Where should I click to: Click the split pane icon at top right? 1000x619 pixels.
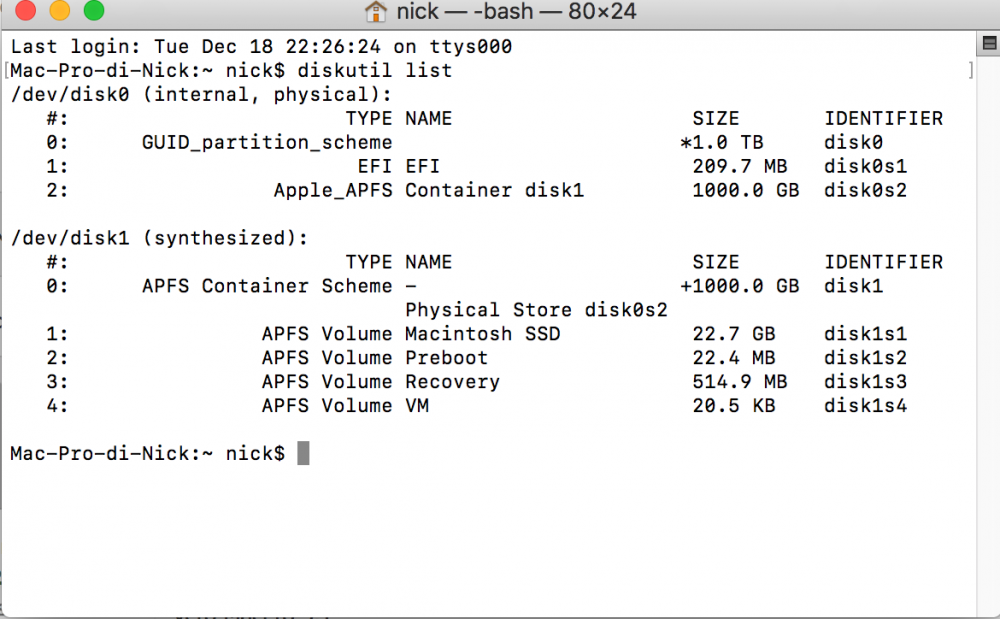(989, 43)
